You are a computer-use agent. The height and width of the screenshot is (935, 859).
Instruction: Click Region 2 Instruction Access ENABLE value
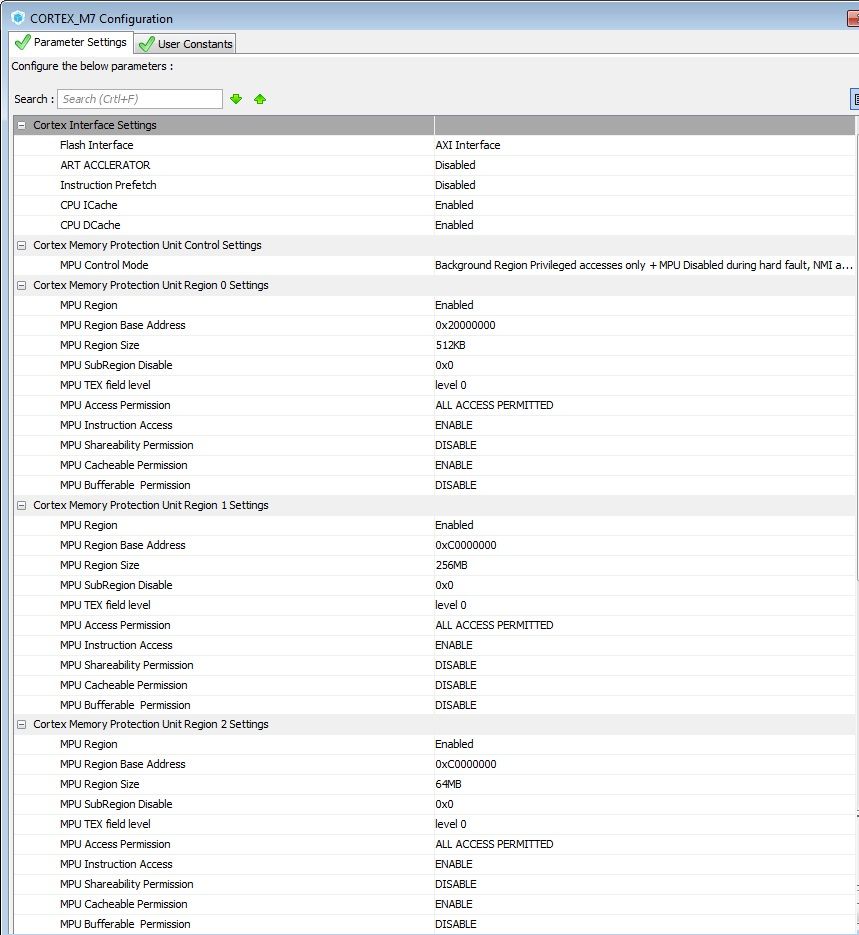click(454, 864)
